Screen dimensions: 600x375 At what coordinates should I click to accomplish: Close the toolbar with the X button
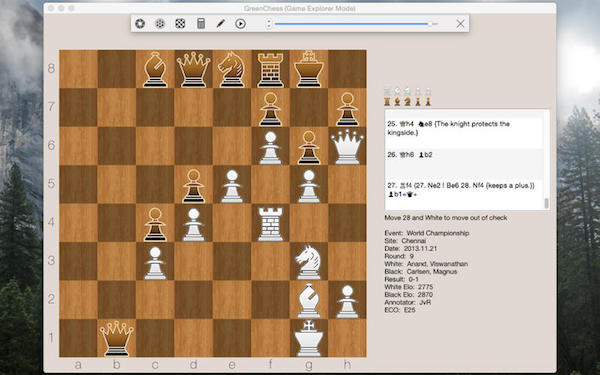click(460, 24)
